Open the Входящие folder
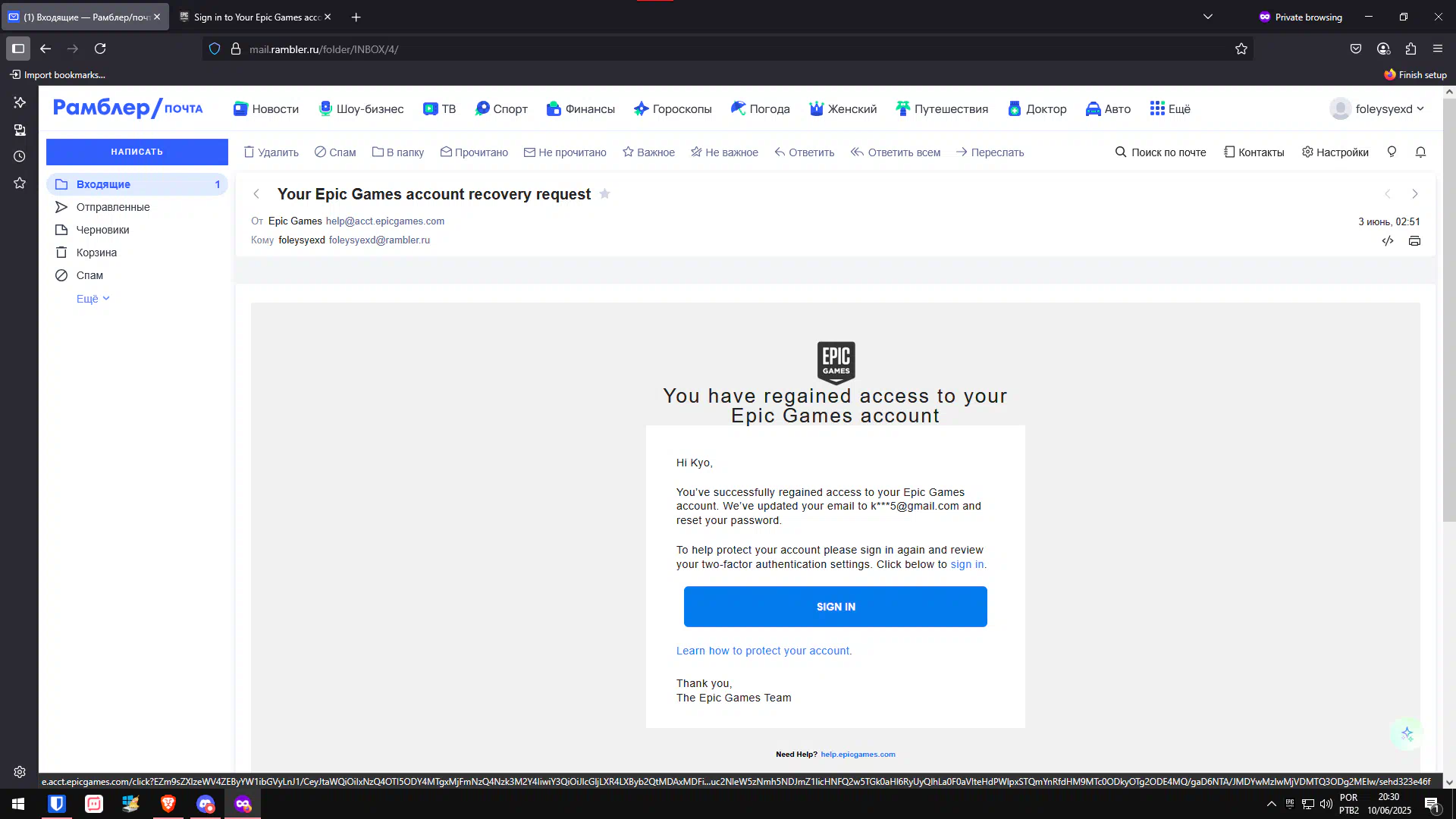The width and height of the screenshot is (1456, 819). (137, 184)
